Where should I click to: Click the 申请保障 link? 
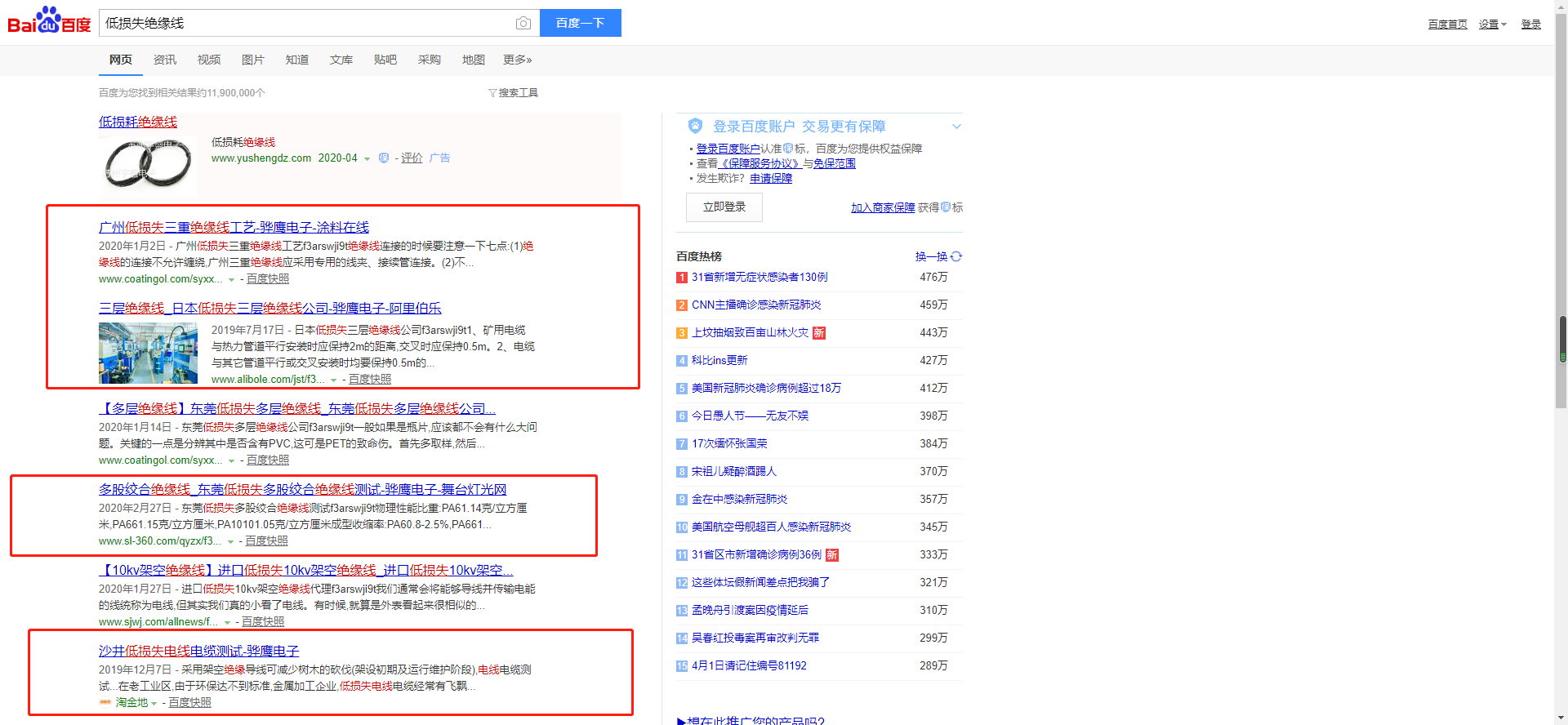pyautogui.click(x=771, y=178)
